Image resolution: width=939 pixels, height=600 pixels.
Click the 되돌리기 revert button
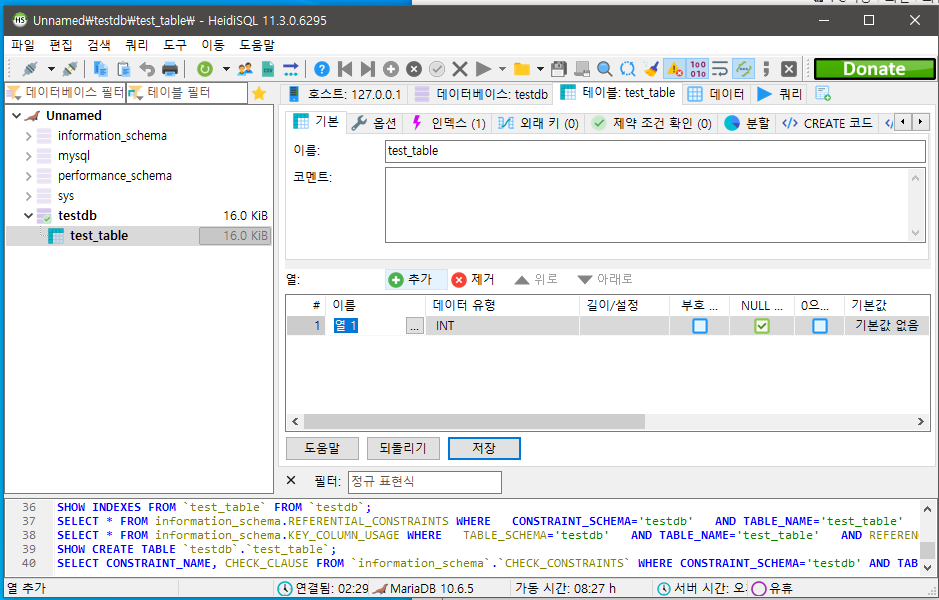pos(403,448)
